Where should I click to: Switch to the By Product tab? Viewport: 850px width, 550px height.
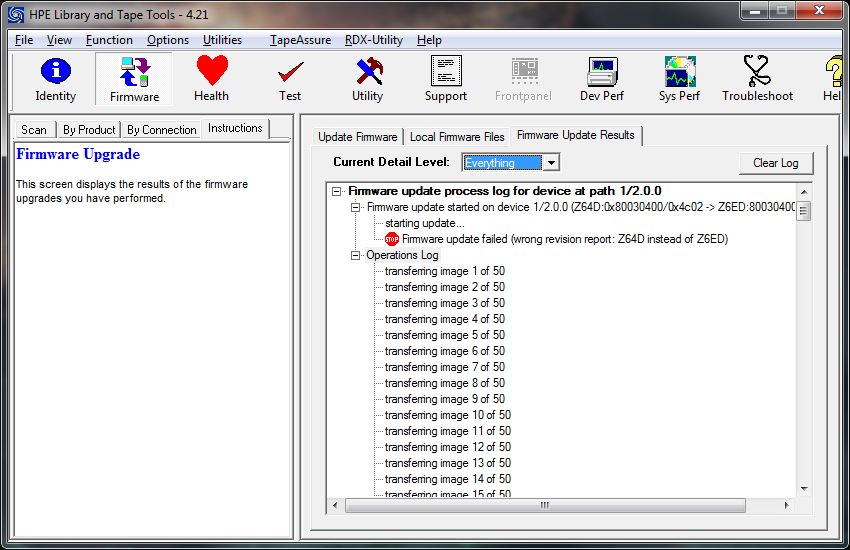(x=89, y=130)
